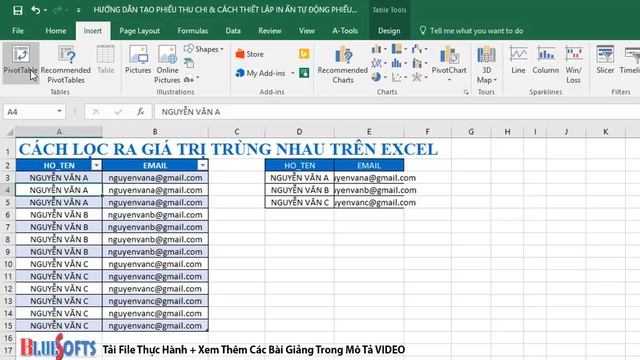Select row 10 header
The image size is (640, 360).
click(8, 264)
